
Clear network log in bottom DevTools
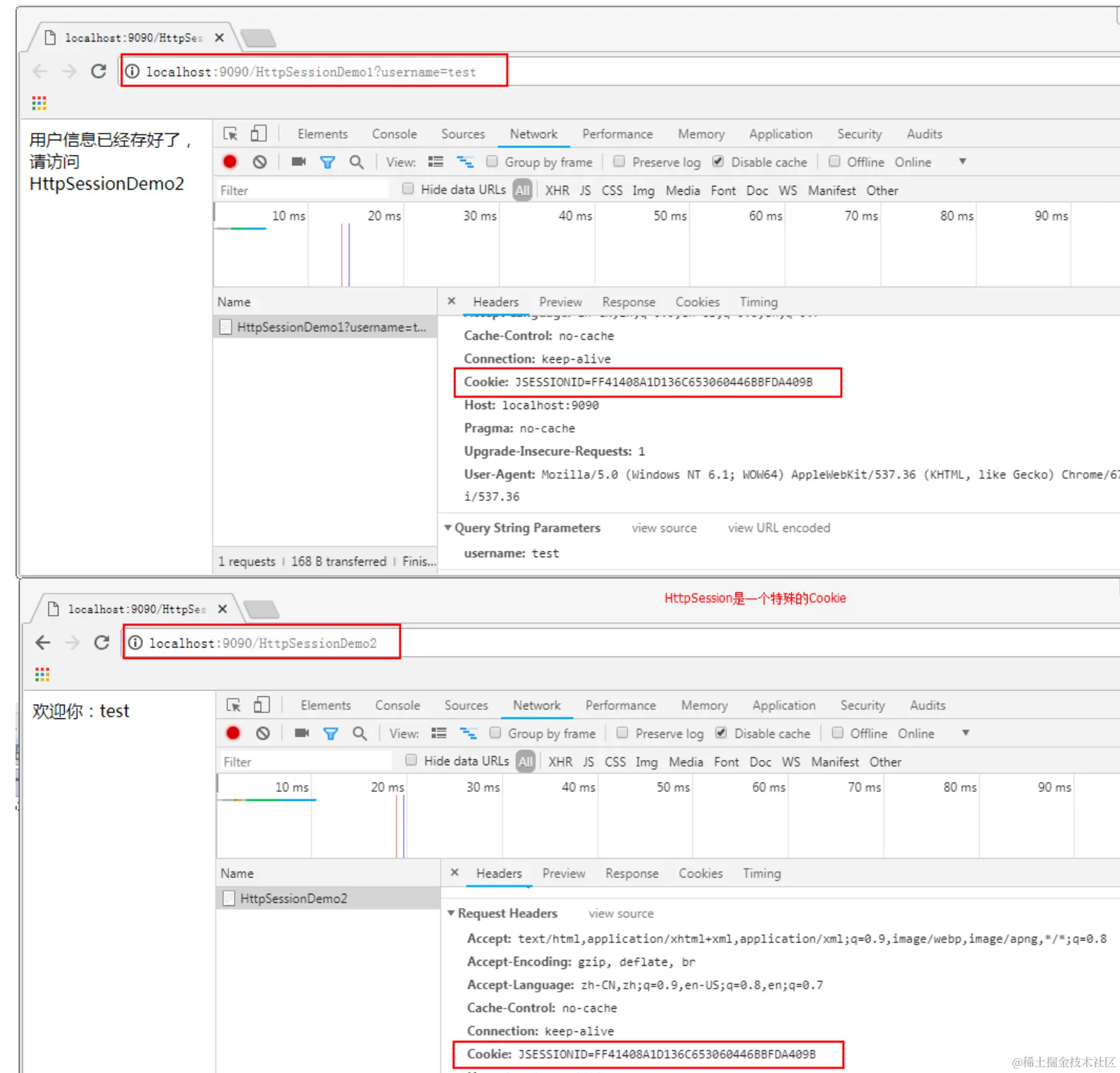pyautogui.click(x=263, y=733)
